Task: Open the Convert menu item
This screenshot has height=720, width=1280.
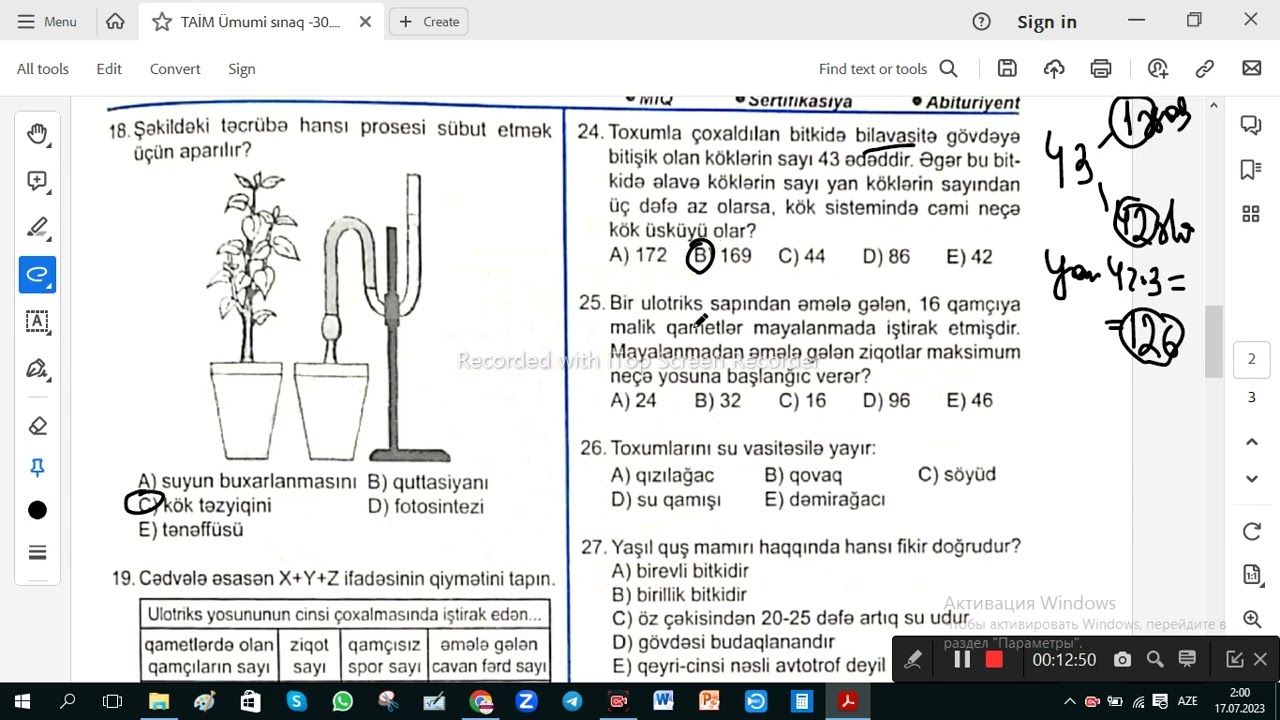Action: click(x=175, y=69)
